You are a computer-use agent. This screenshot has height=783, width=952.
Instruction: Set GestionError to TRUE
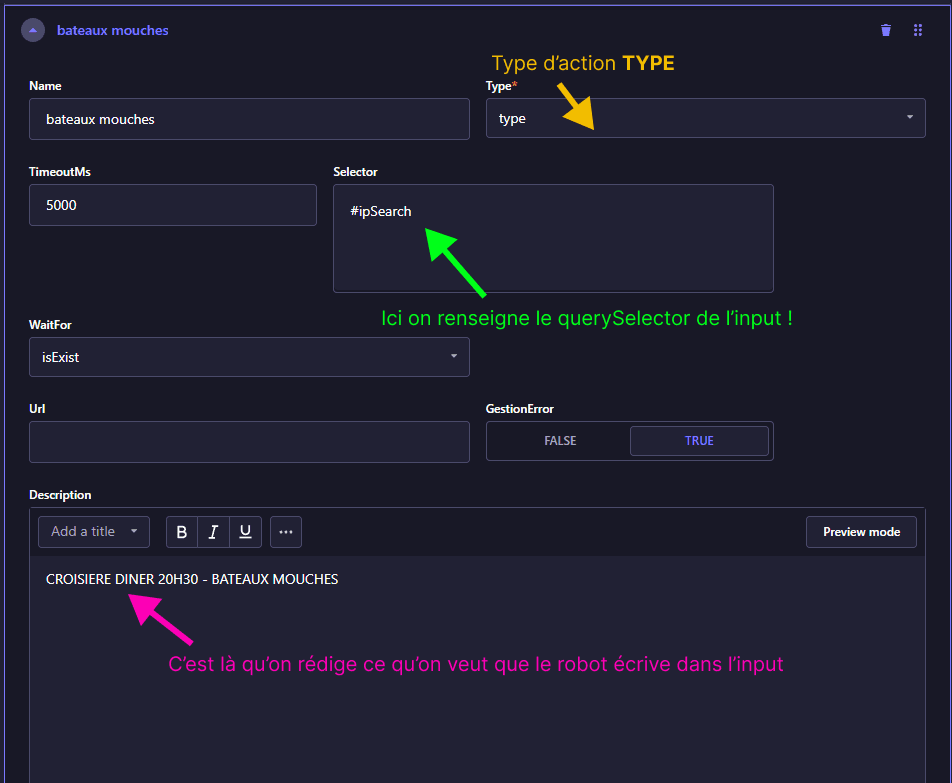click(699, 441)
